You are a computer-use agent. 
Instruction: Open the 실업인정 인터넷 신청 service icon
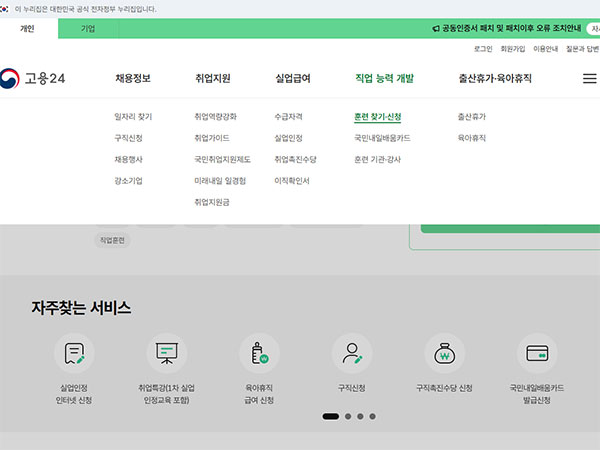coord(74,353)
